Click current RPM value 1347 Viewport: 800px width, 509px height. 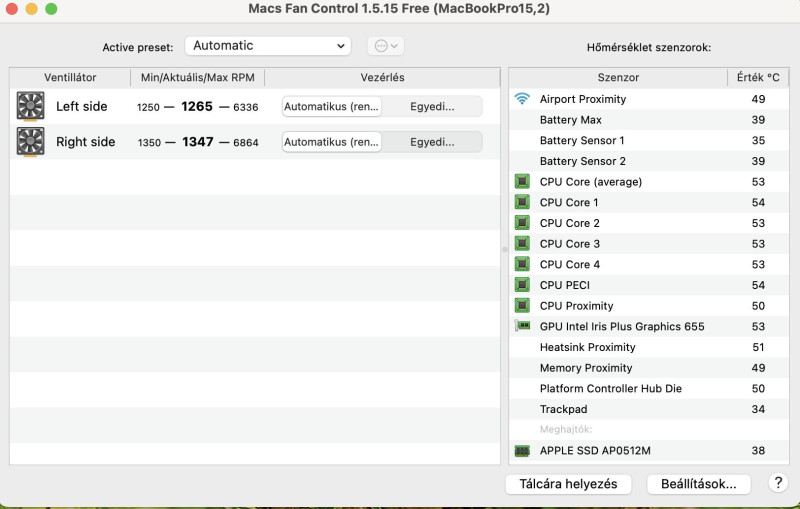pos(197,142)
